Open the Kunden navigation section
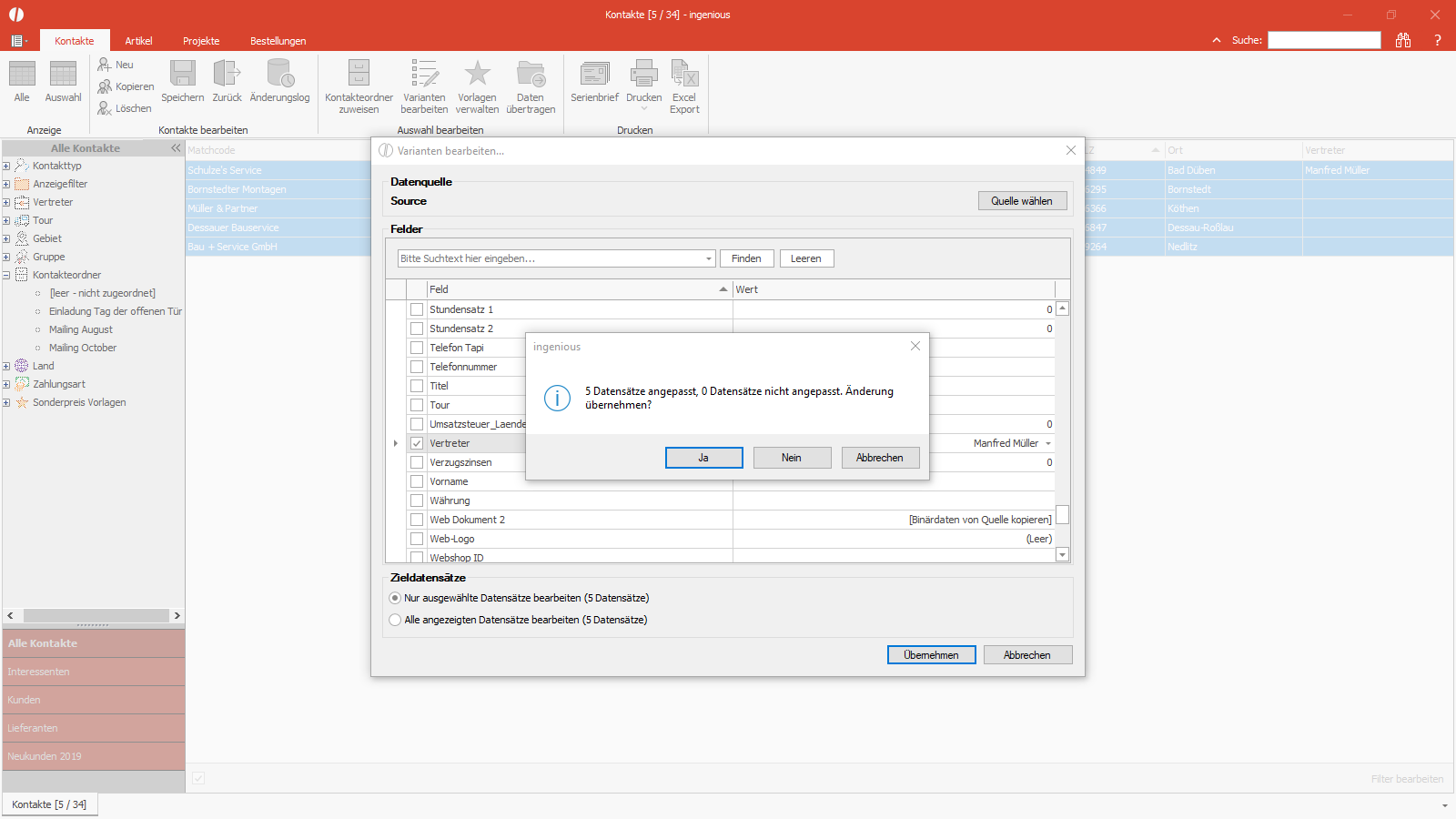1456x819 pixels. point(94,700)
